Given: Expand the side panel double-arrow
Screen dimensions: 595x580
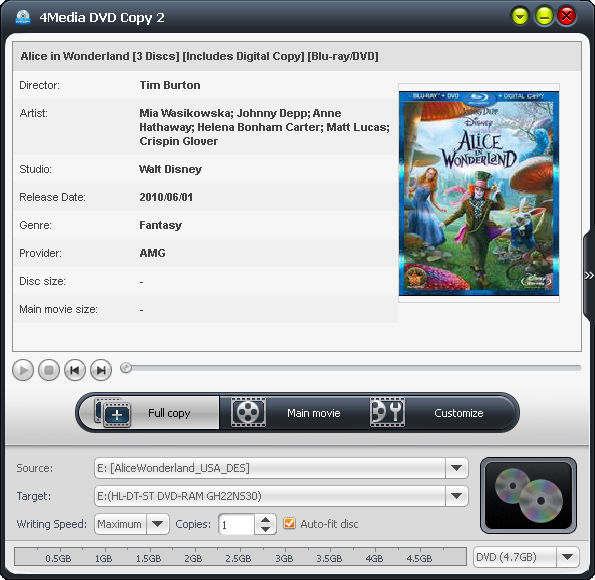Looking at the screenshot, I should [x=589, y=275].
